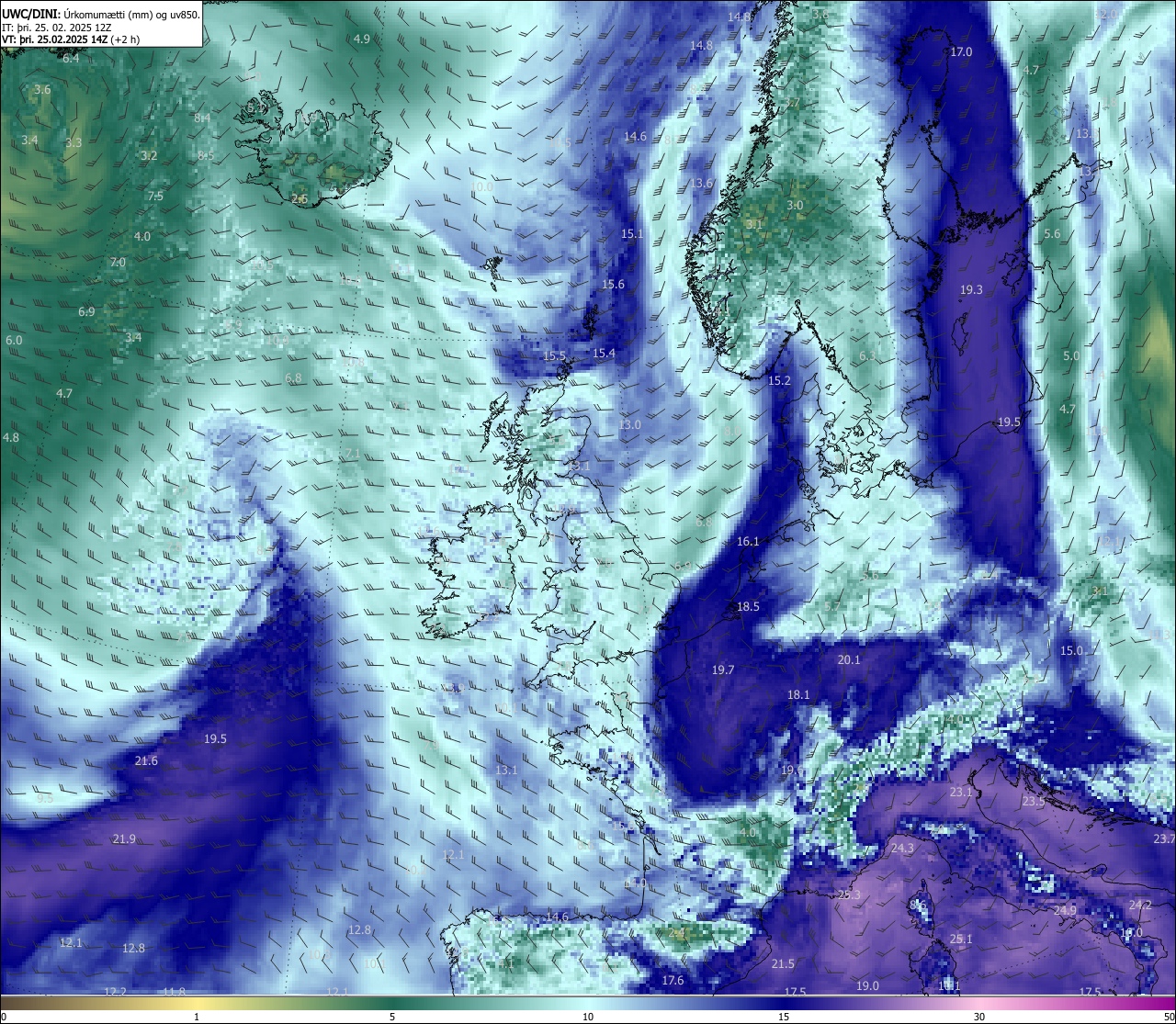Click the 23.7 value at right edge
The width and height of the screenshot is (1176, 1024).
[1164, 838]
